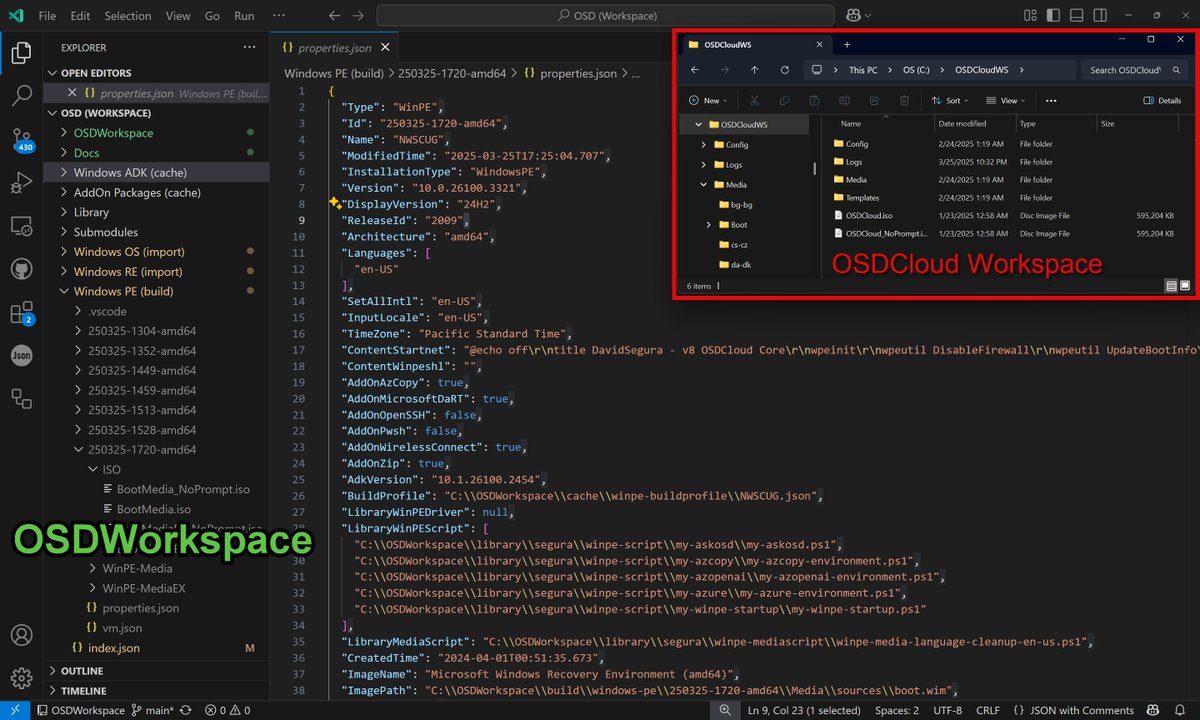Open index.json in the explorer tree
Screen dimensions: 1200x720
(x=114, y=648)
